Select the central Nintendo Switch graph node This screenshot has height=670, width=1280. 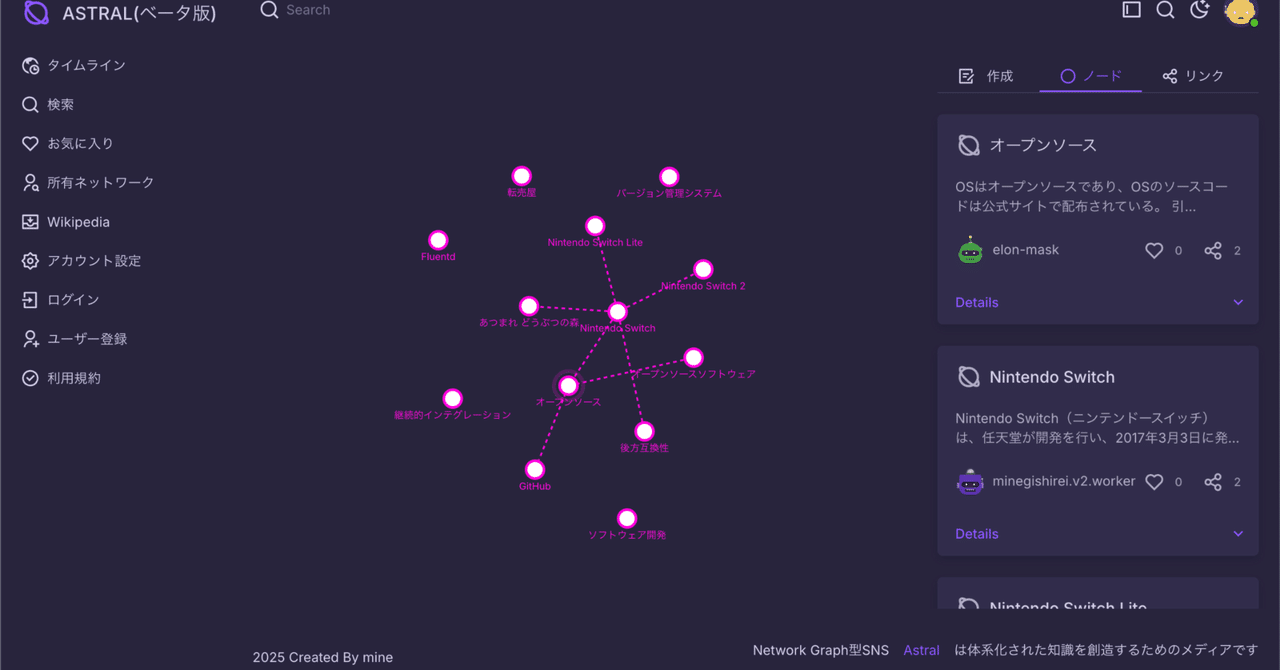pos(618,311)
